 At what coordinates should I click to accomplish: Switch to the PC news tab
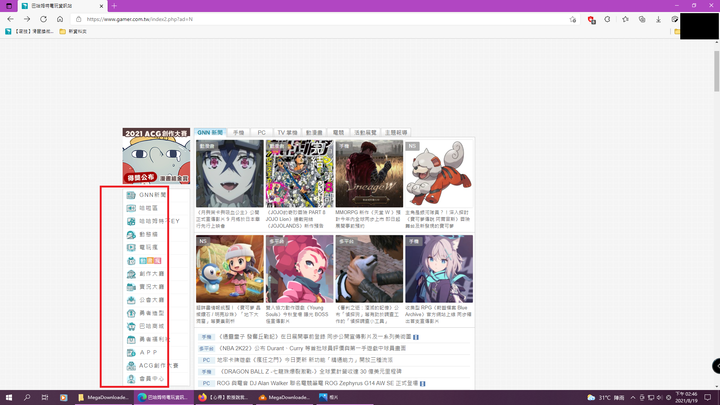coord(261,132)
